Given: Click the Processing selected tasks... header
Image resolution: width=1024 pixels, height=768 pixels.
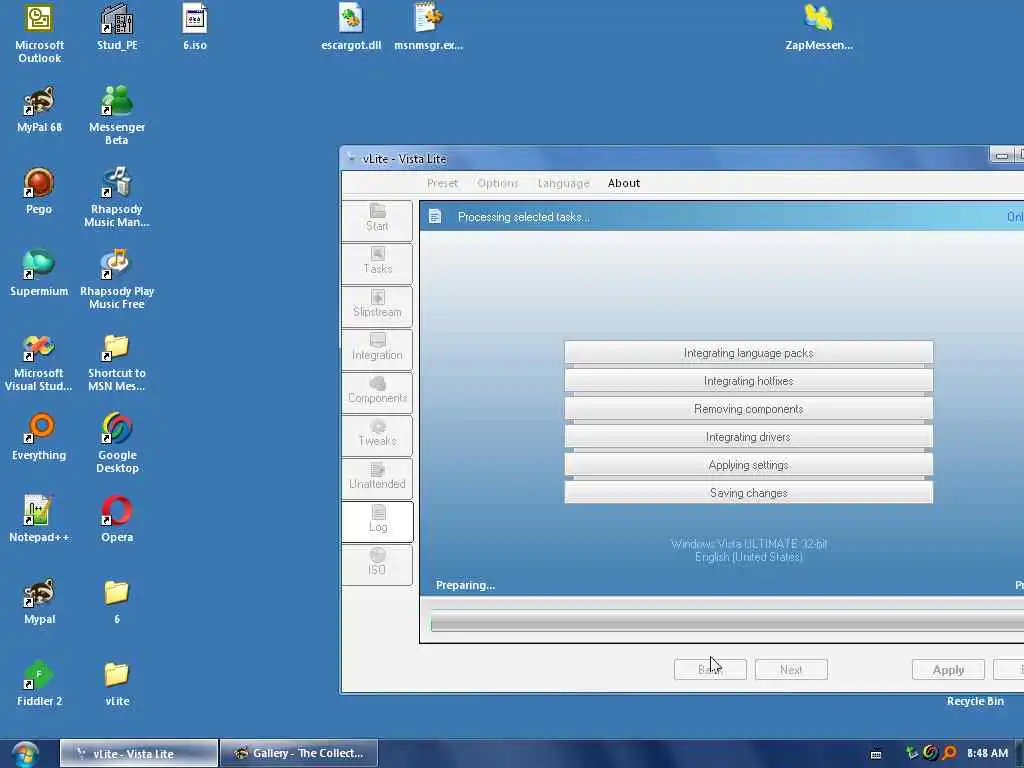Looking at the screenshot, I should [x=523, y=217].
